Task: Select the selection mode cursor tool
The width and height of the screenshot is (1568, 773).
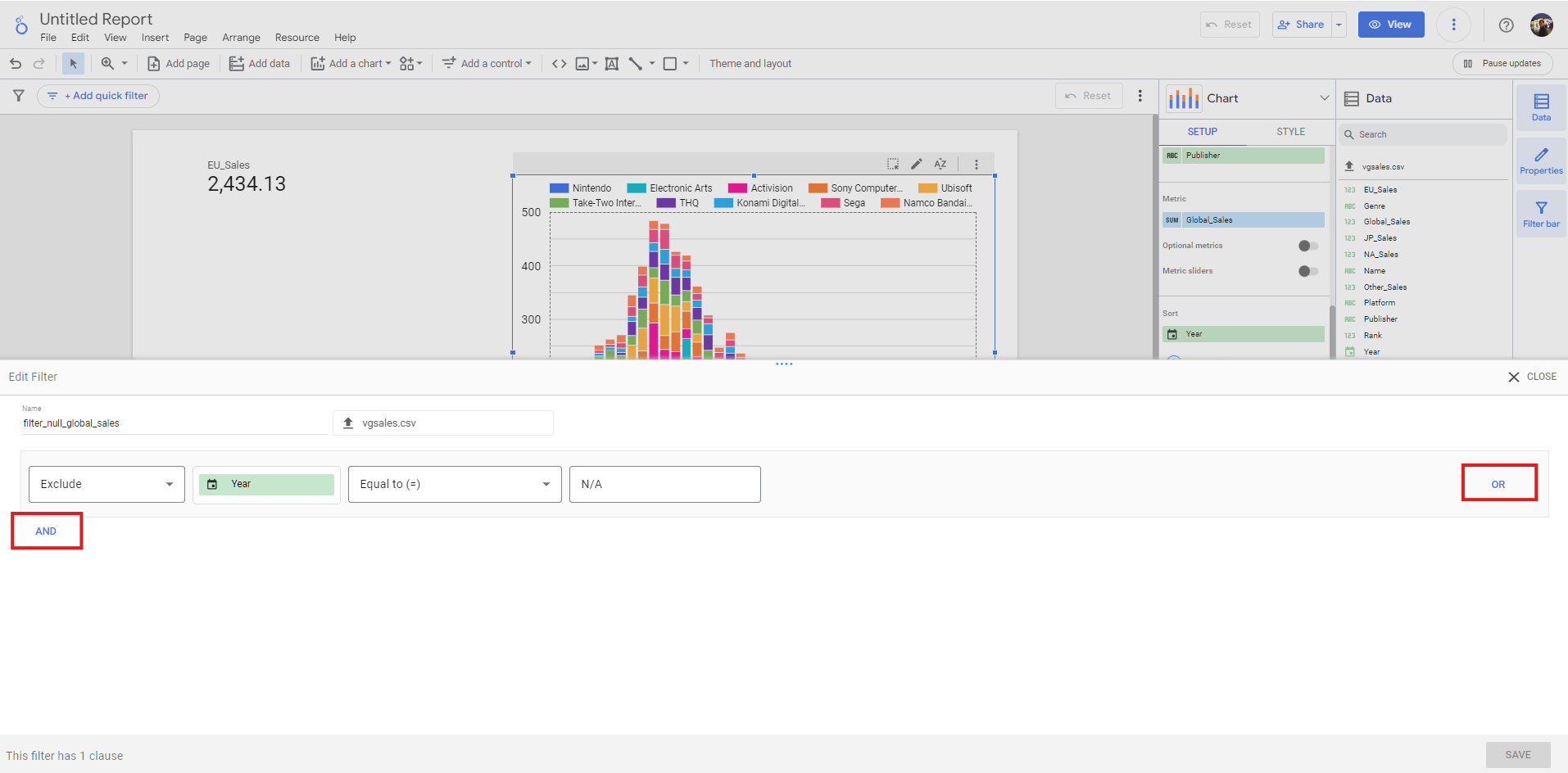Action: pos(73,63)
